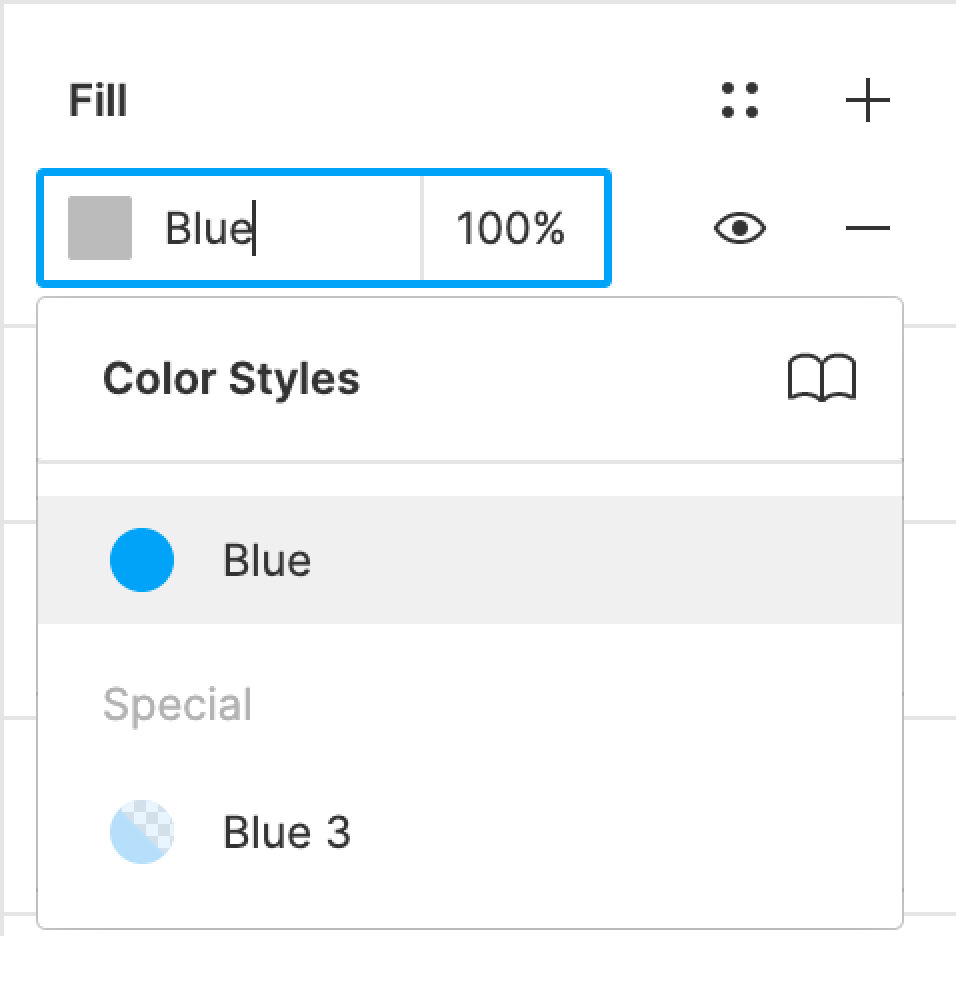This screenshot has width=956, height=994.
Task: Open the library book icon in Color Styles
Action: [822, 379]
